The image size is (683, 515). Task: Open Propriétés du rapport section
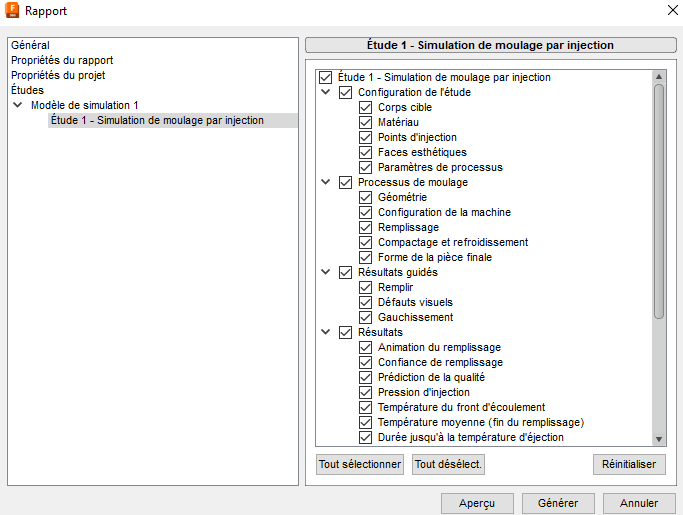pos(62,60)
